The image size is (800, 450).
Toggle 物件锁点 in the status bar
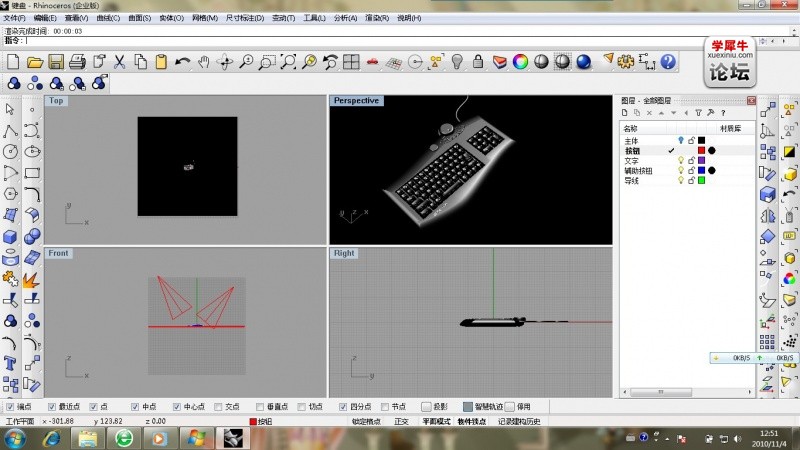coord(472,421)
